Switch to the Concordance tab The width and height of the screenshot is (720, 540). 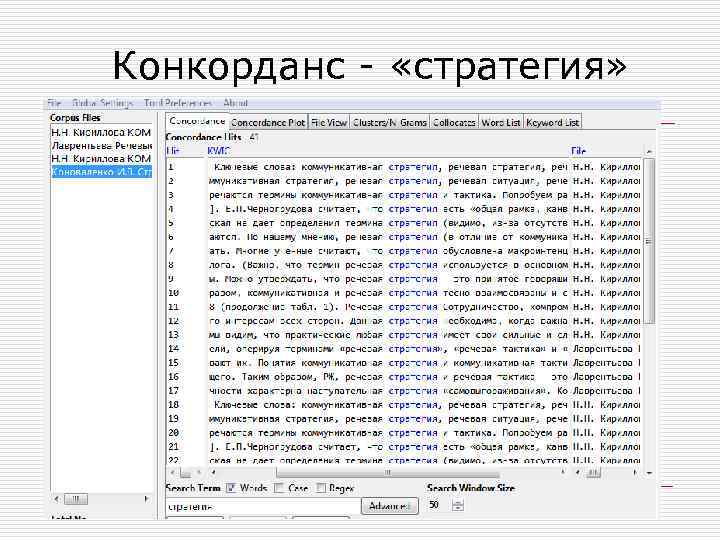pyautogui.click(x=197, y=121)
